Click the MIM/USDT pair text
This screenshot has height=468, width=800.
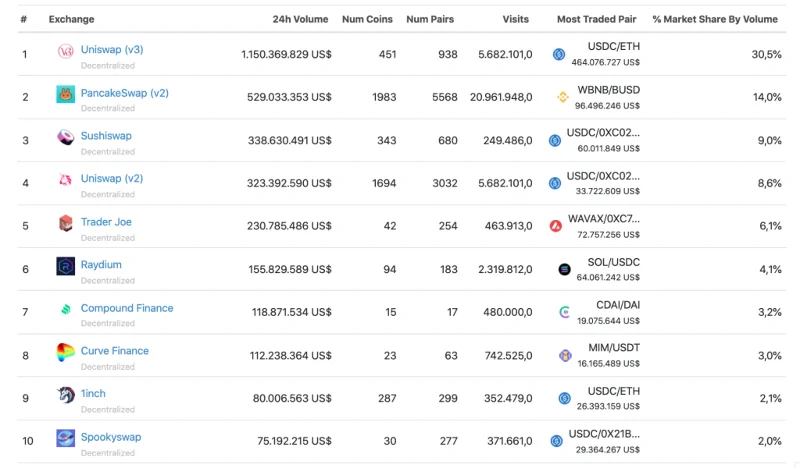coord(614,348)
